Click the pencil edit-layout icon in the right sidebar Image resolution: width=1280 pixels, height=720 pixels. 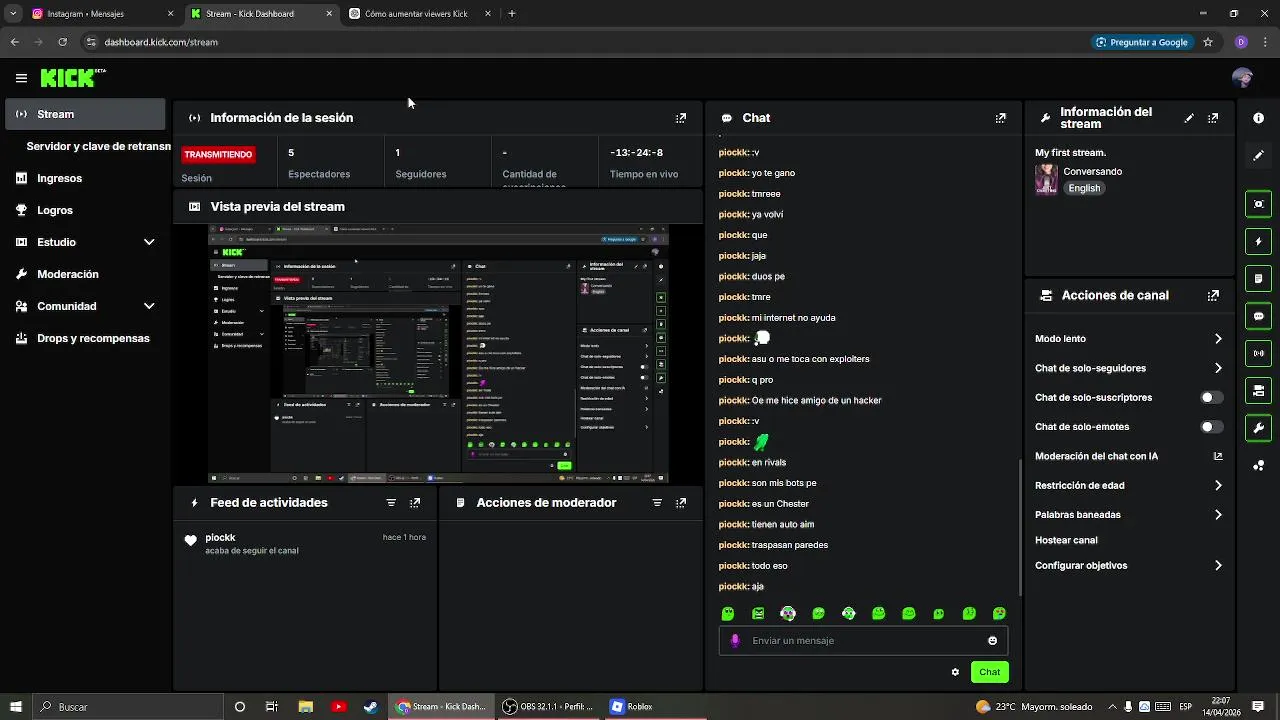tap(1258, 156)
